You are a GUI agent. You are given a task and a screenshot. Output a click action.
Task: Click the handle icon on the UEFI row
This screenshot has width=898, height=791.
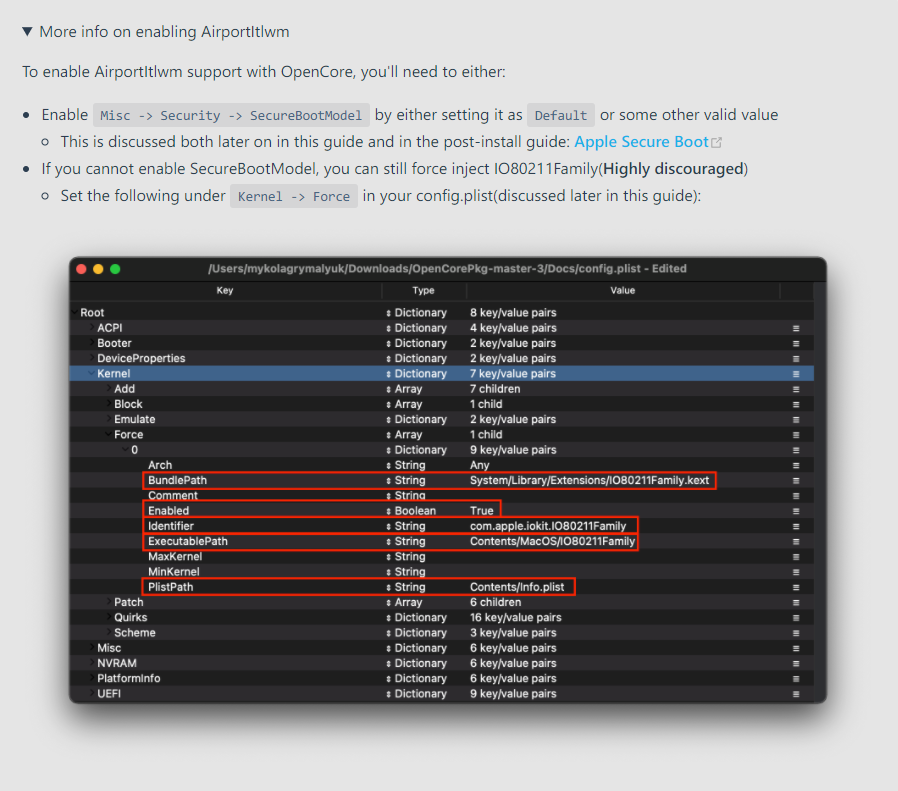(796, 694)
